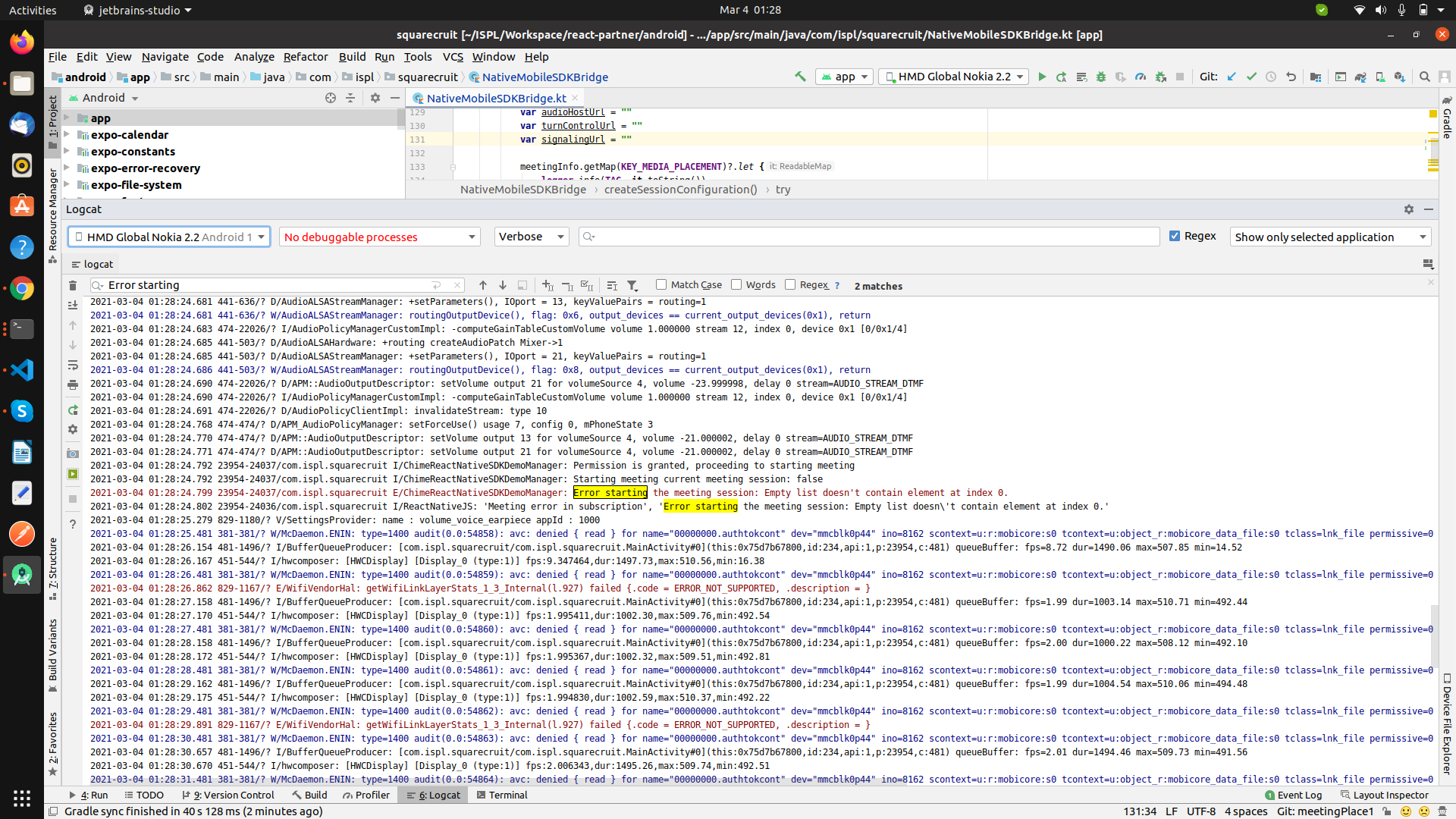Screen dimensions: 1456x819
Task: Click the Screen capture camera icon
Action: [x=73, y=453]
